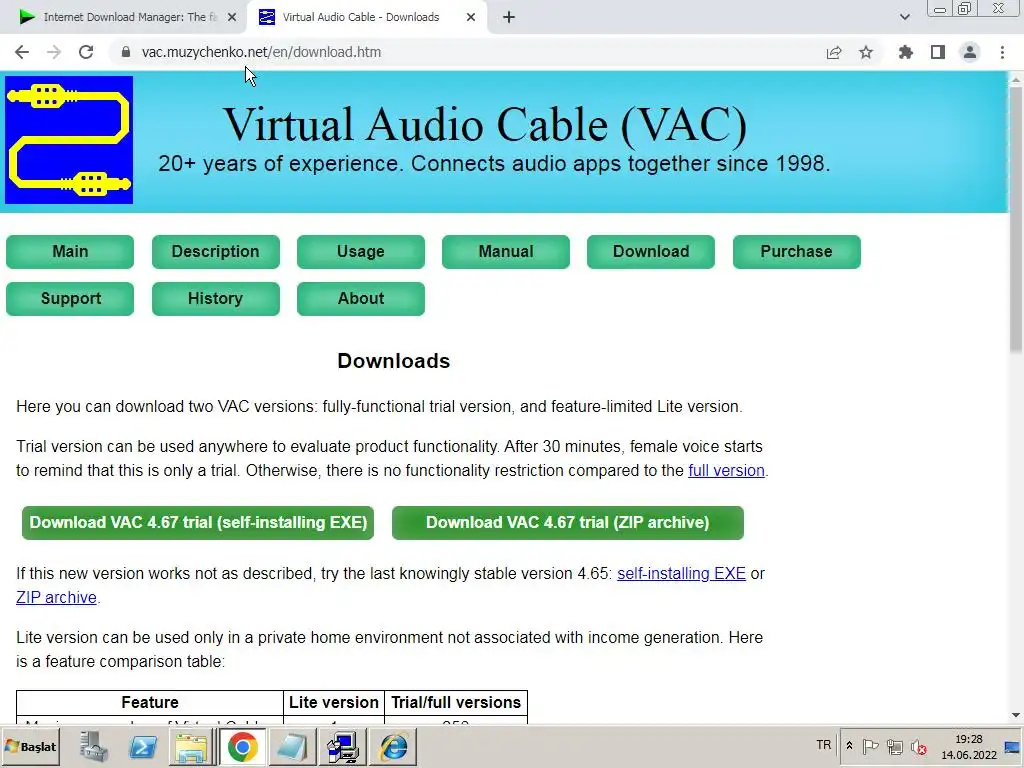Launch PowerShell from the taskbar
The width and height of the screenshot is (1024, 768).
pyautogui.click(x=143, y=746)
